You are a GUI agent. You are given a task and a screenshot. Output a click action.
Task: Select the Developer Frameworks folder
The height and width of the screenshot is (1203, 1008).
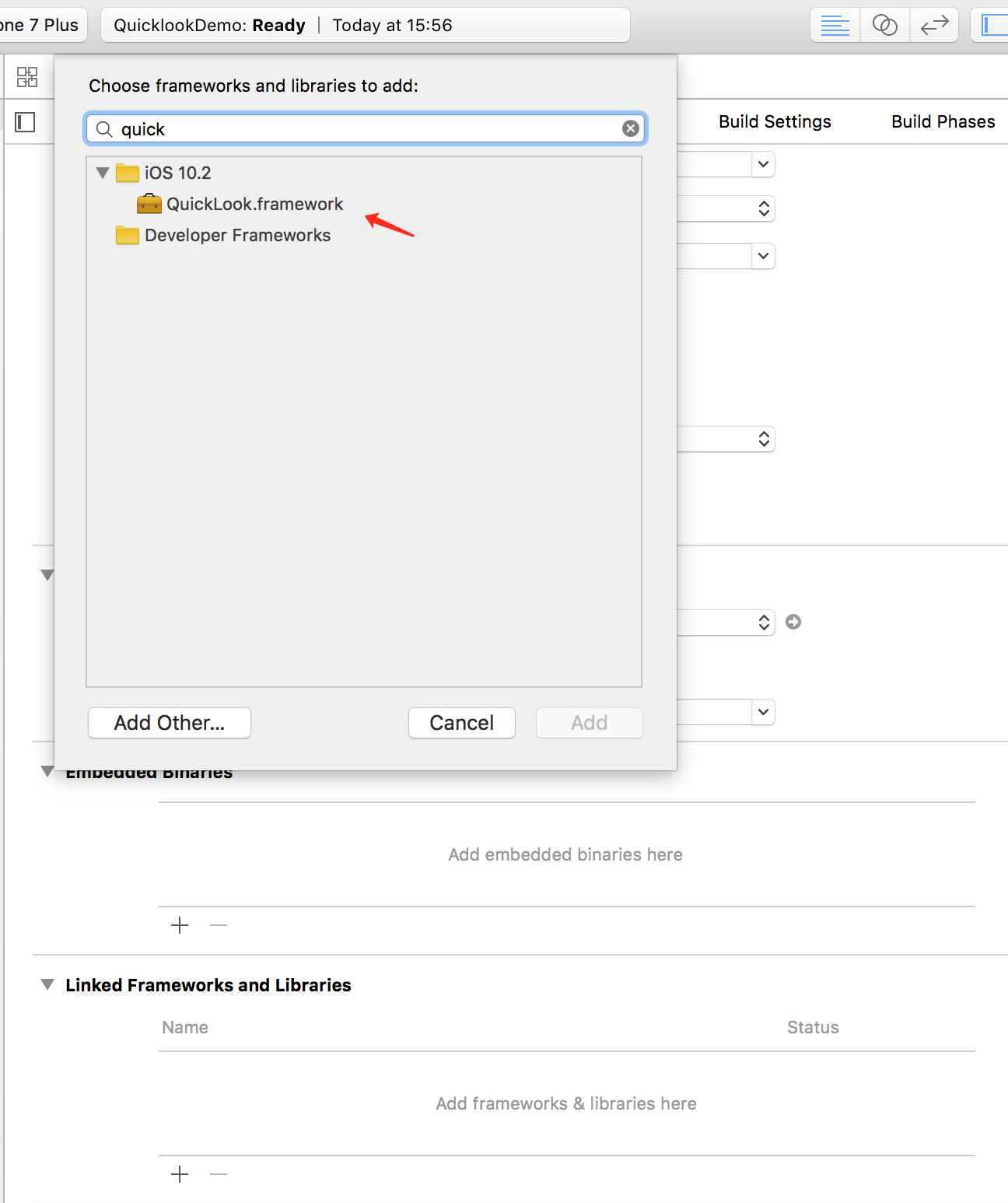(x=236, y=235)
